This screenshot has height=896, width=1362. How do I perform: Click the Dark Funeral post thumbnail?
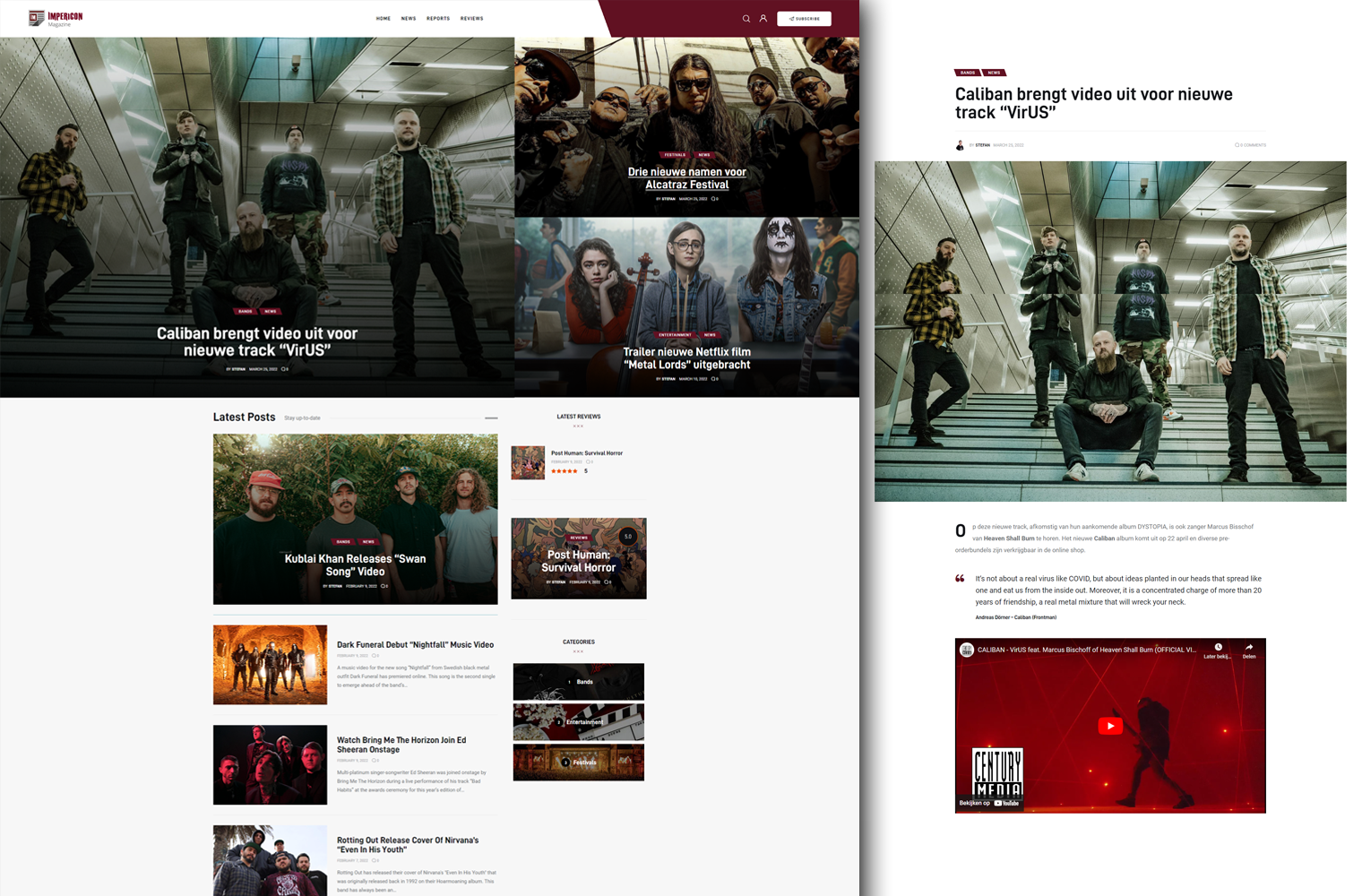coord(270,665)
